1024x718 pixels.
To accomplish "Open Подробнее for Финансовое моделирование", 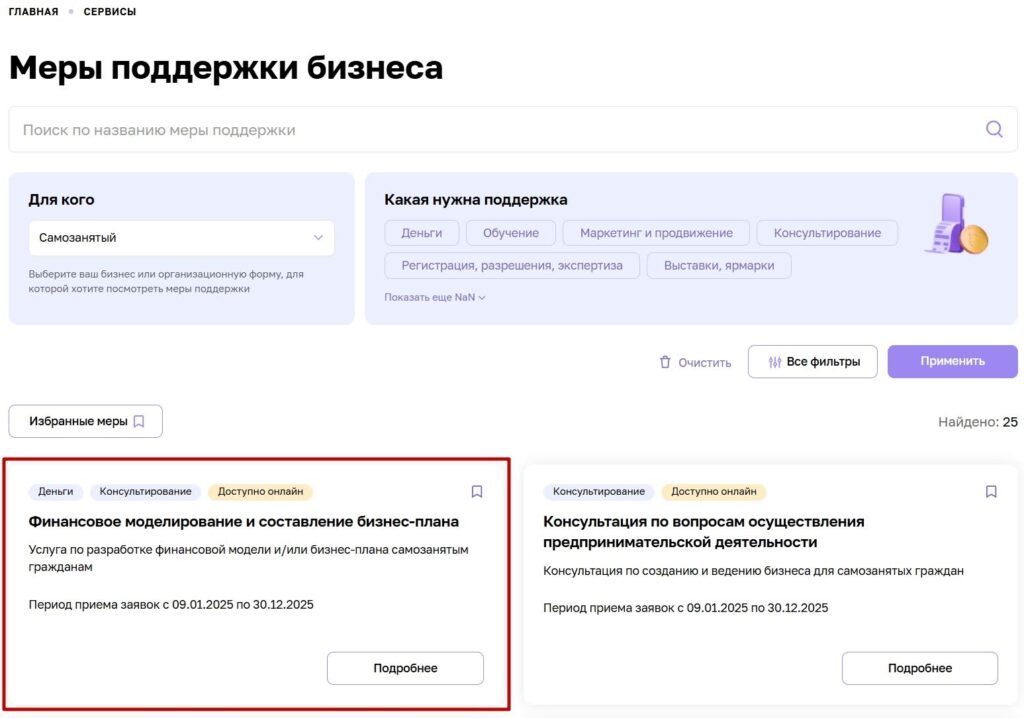I will coord(405,668).
